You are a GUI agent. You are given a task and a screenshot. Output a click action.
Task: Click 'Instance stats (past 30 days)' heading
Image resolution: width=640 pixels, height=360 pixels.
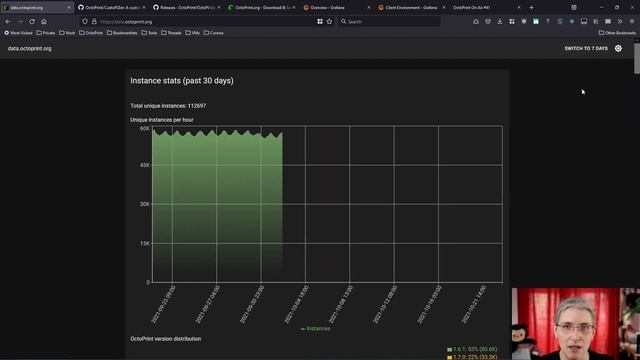[182, 81]
